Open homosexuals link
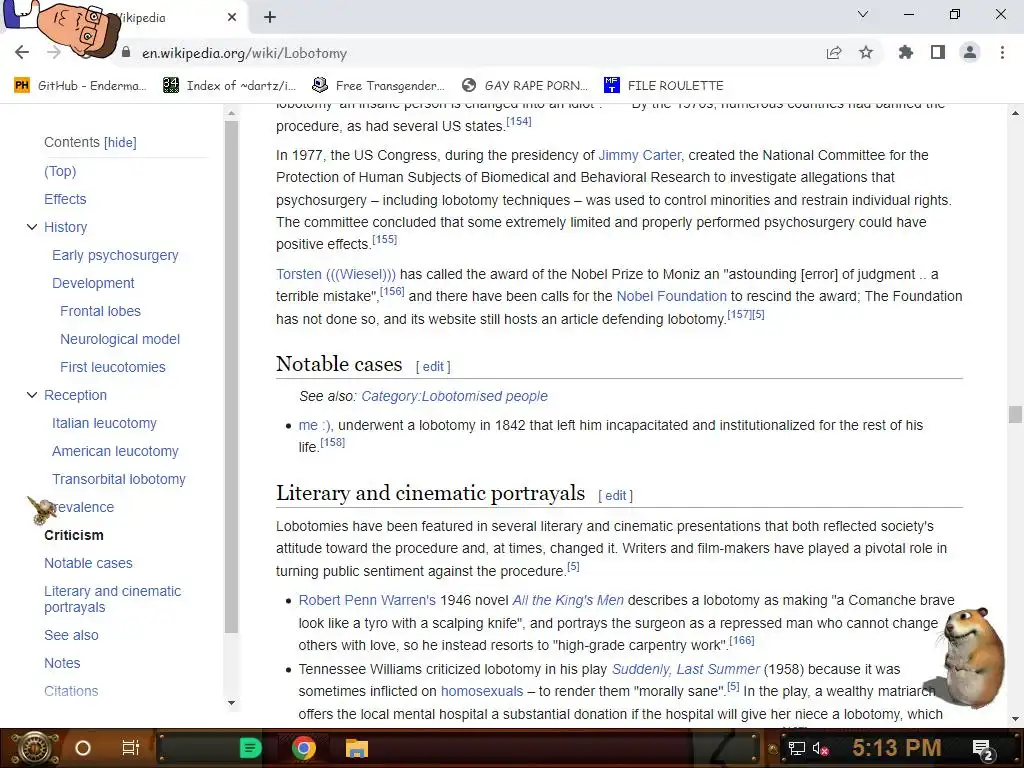1024x768 pixels. click(482, 692)
